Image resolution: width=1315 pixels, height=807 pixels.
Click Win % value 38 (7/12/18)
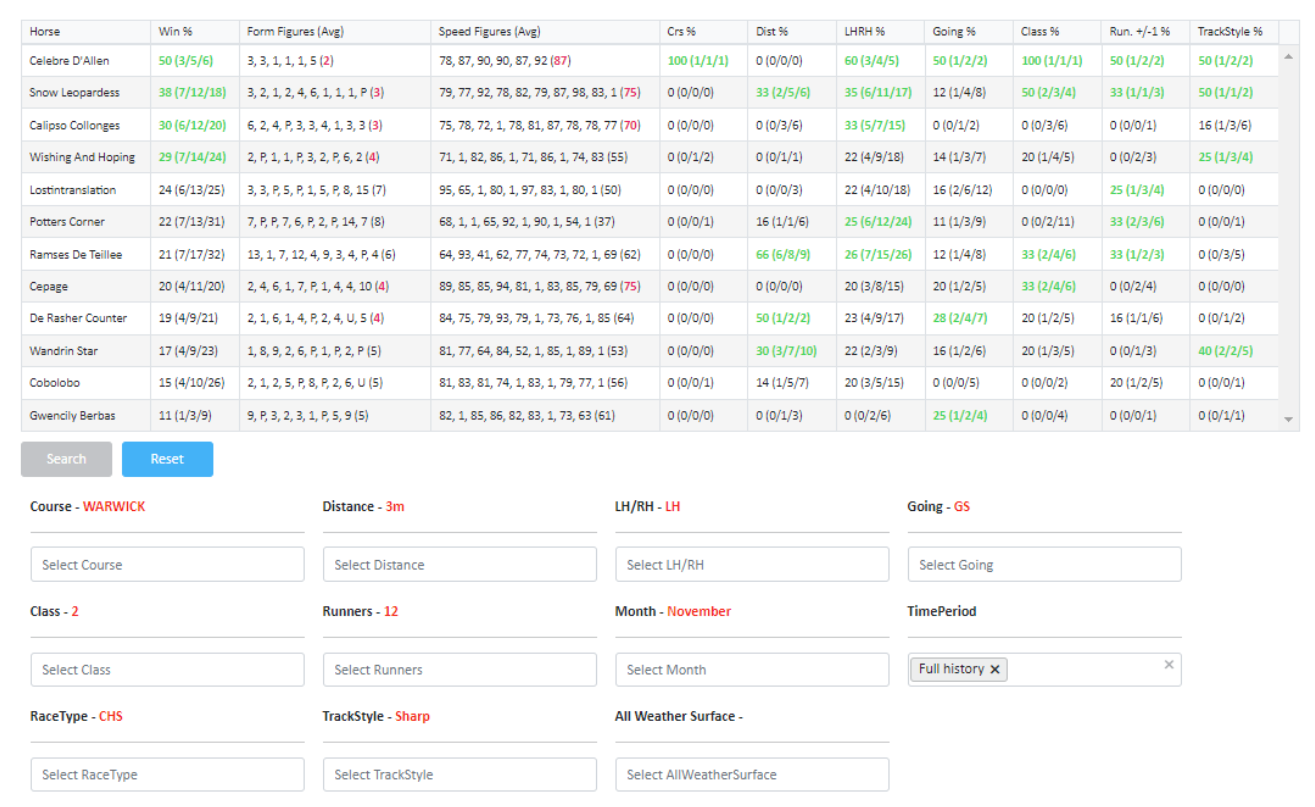click(192, 93)
